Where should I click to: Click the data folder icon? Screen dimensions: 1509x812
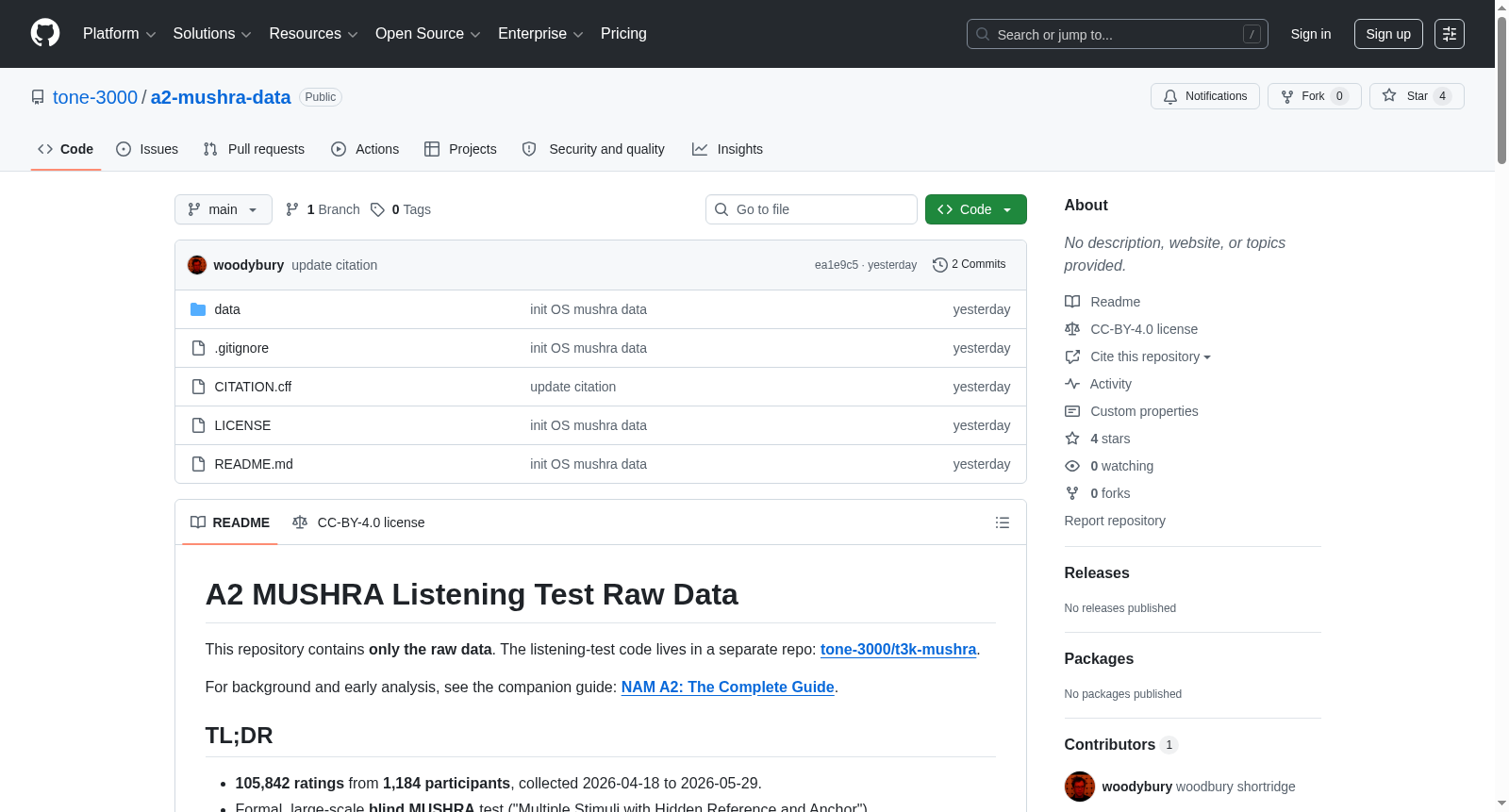[198, 309]
